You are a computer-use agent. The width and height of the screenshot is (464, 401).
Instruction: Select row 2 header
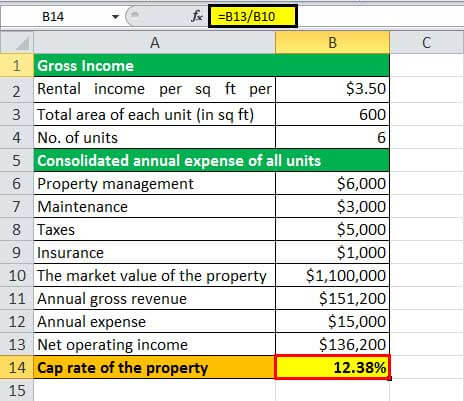coord(17,90)
